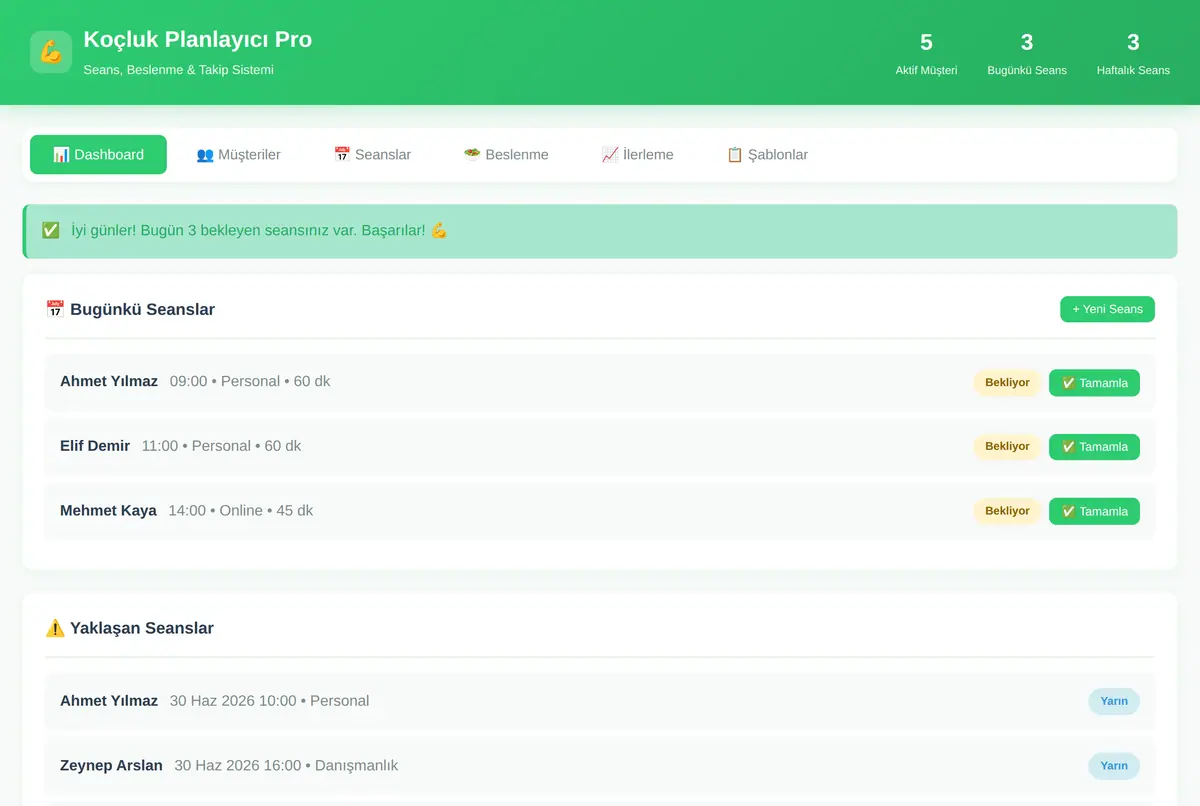Click Yarın badge for Ahmet Yılmaz's upcoming session

coord(1114,701)
